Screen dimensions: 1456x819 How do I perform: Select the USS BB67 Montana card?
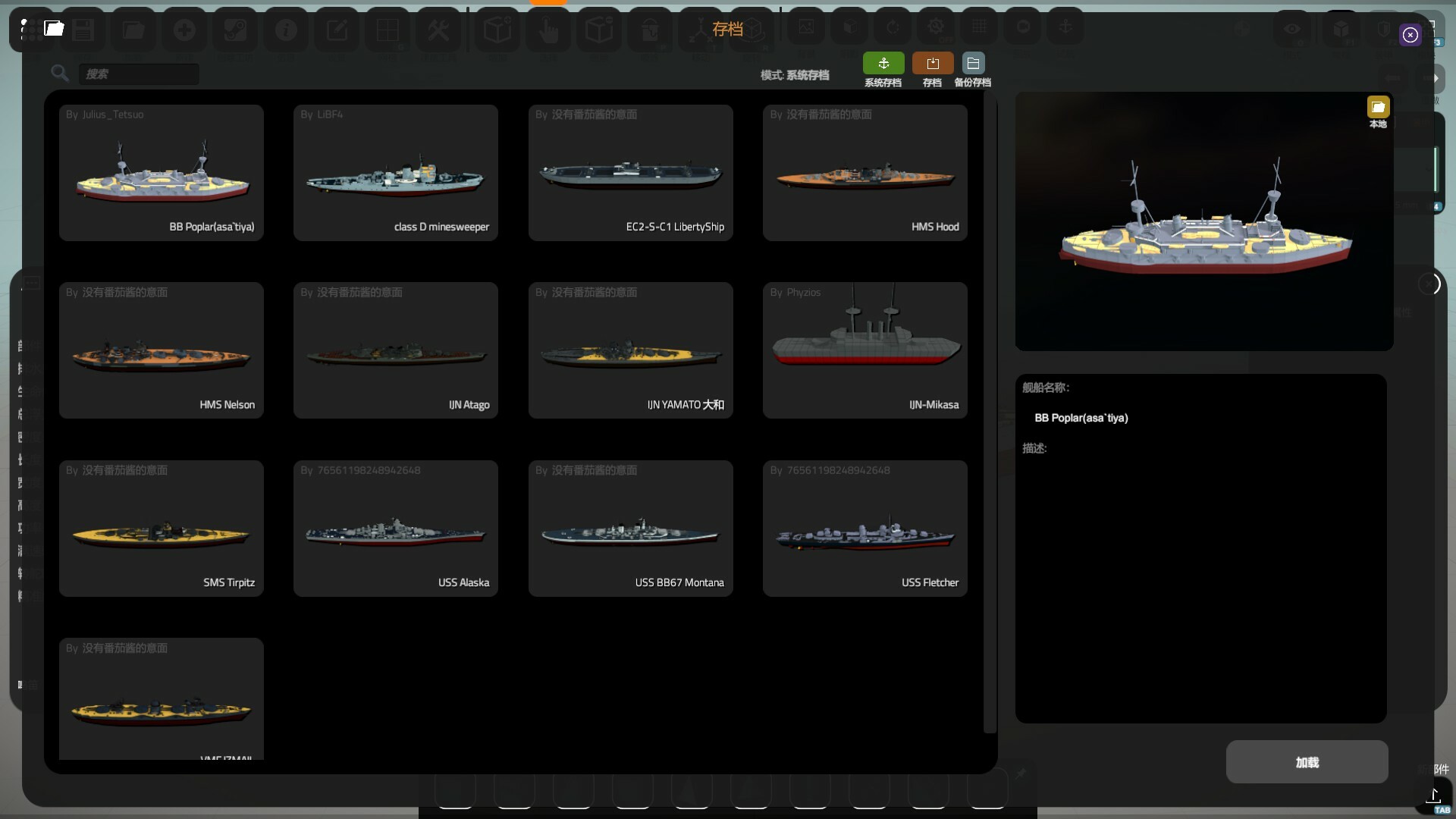click(631, 529)
